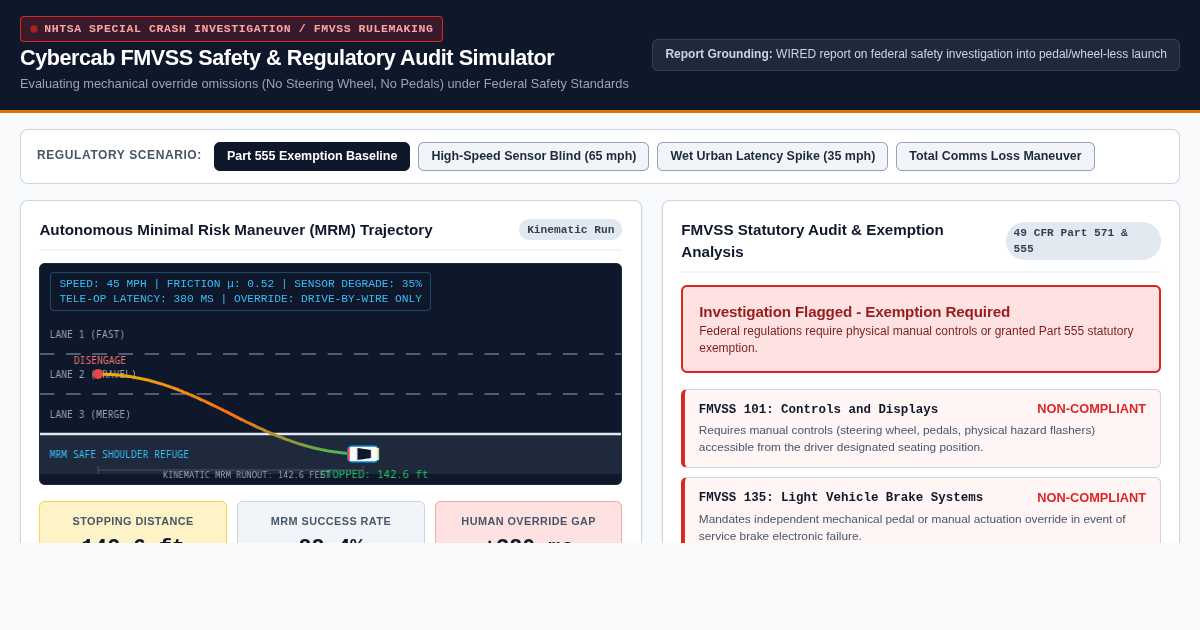Click the Cybercab FMVSS Safety & Regulatory Audit Simulator title

click(287, 58)
